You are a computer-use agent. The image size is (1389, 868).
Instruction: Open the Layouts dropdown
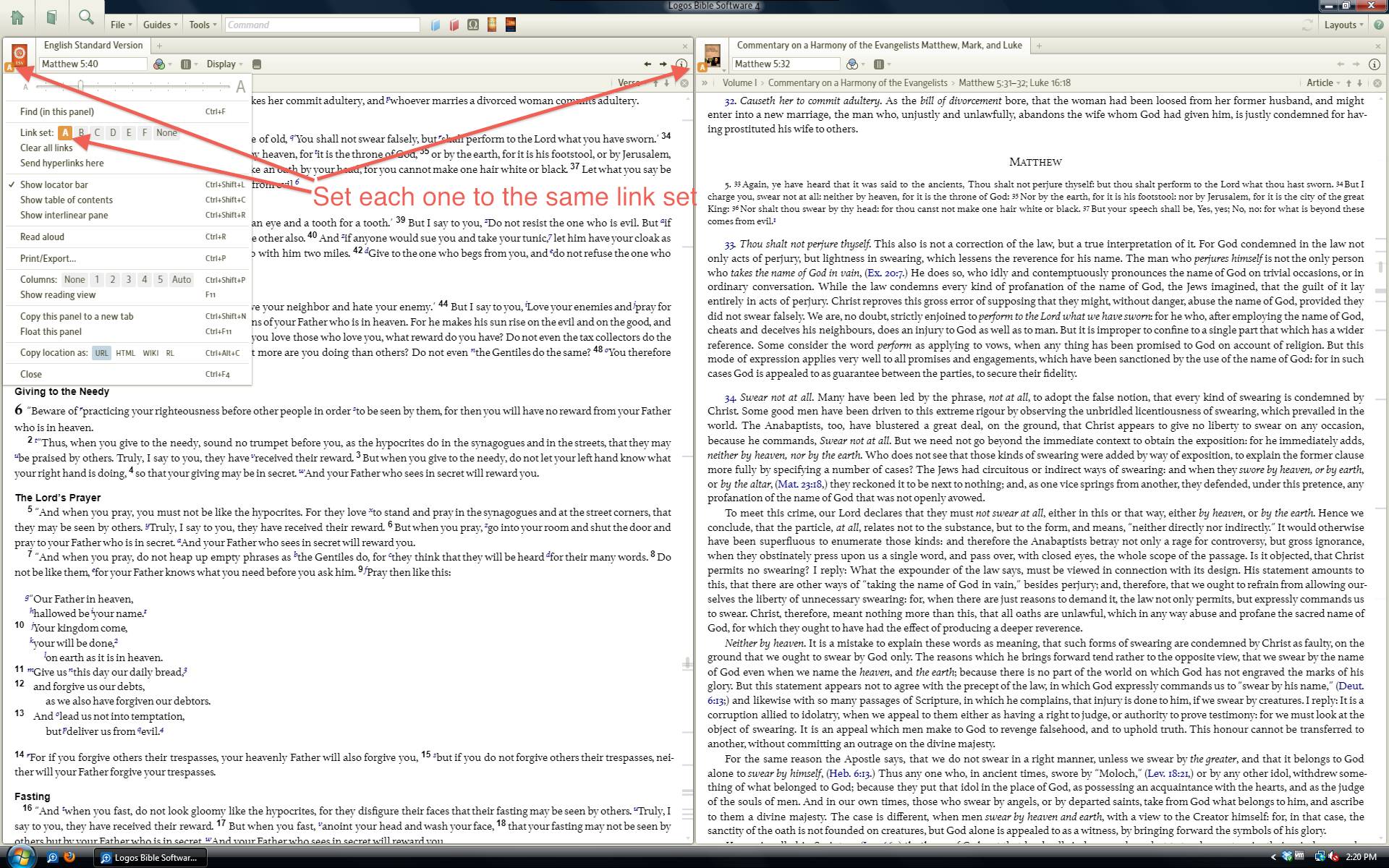click(1343, 25)
